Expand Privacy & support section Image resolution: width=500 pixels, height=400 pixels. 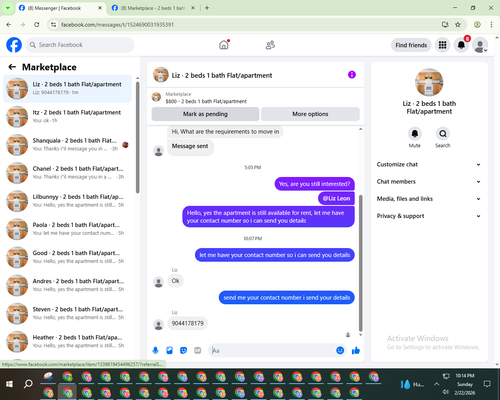pyautogui.click(x=429, y=216)
